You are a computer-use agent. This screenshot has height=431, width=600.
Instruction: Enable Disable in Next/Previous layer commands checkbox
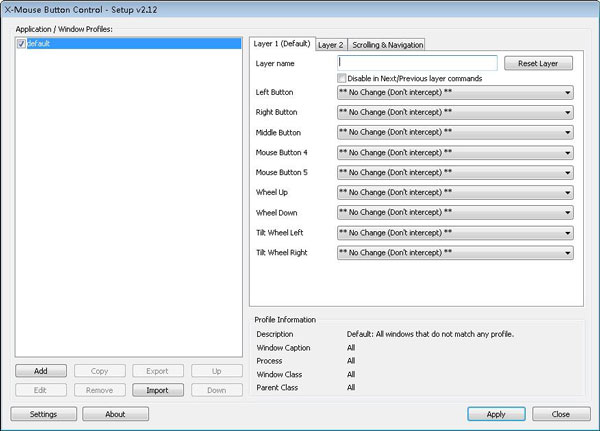(342, 78)
